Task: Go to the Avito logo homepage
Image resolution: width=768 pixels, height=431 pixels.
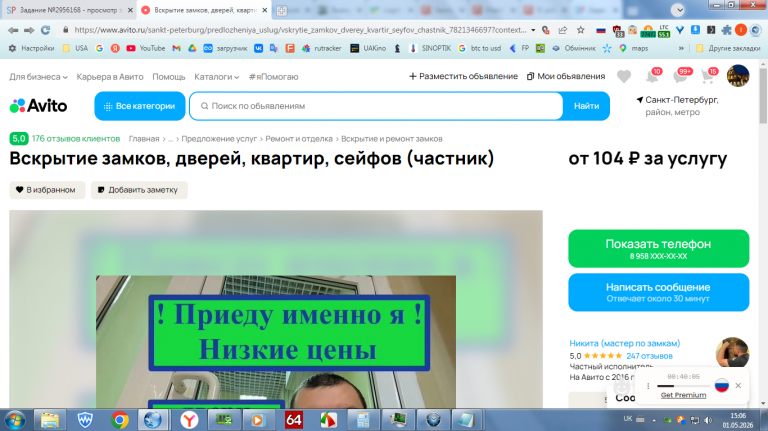Action: pyautogui.click(x=38, y=106)
